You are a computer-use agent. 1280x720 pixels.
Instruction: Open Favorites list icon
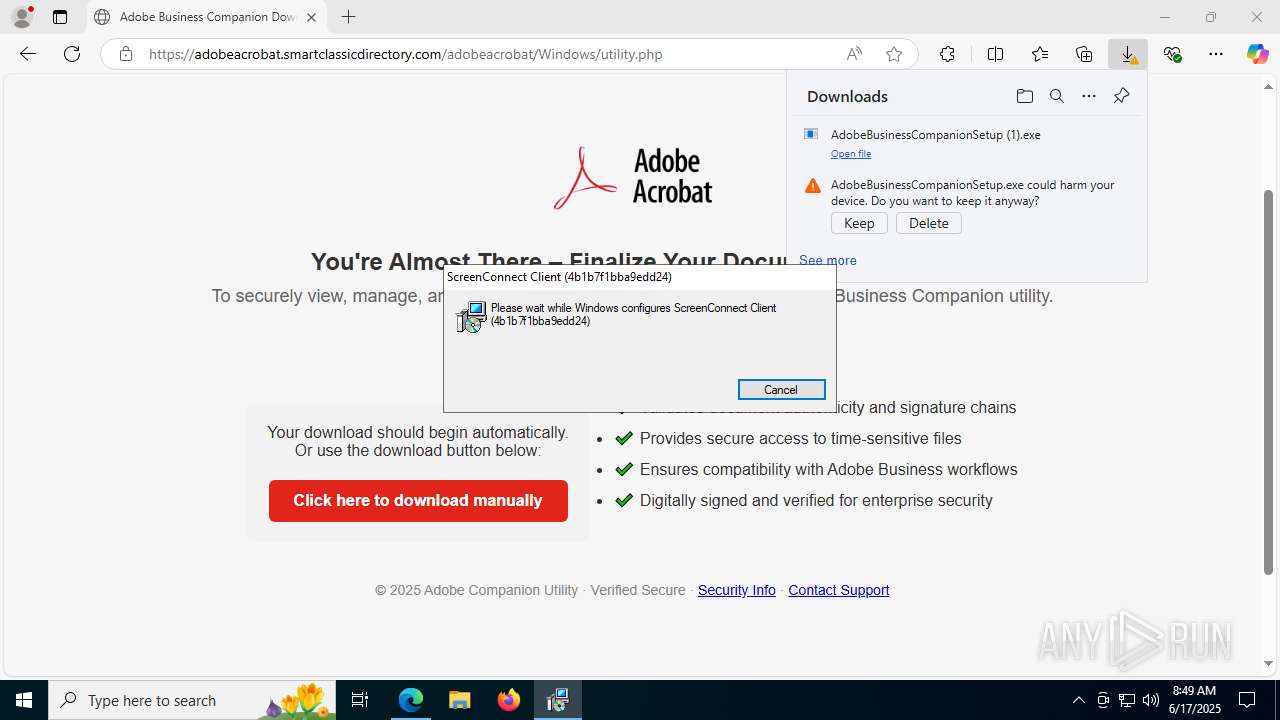(1040, 54)
